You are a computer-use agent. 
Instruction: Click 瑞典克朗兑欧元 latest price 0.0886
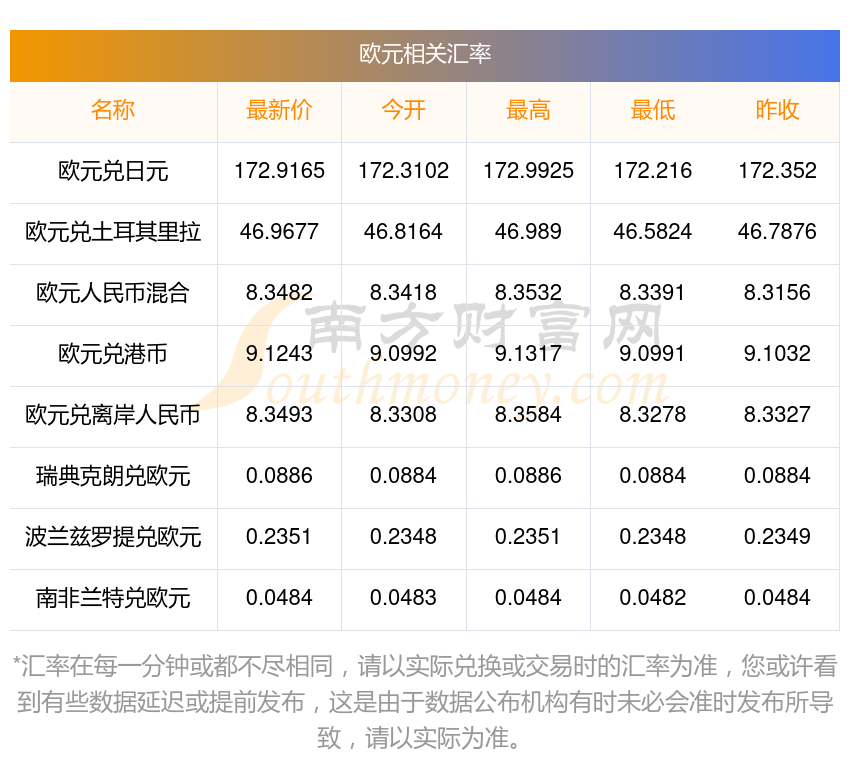(279, 476)
